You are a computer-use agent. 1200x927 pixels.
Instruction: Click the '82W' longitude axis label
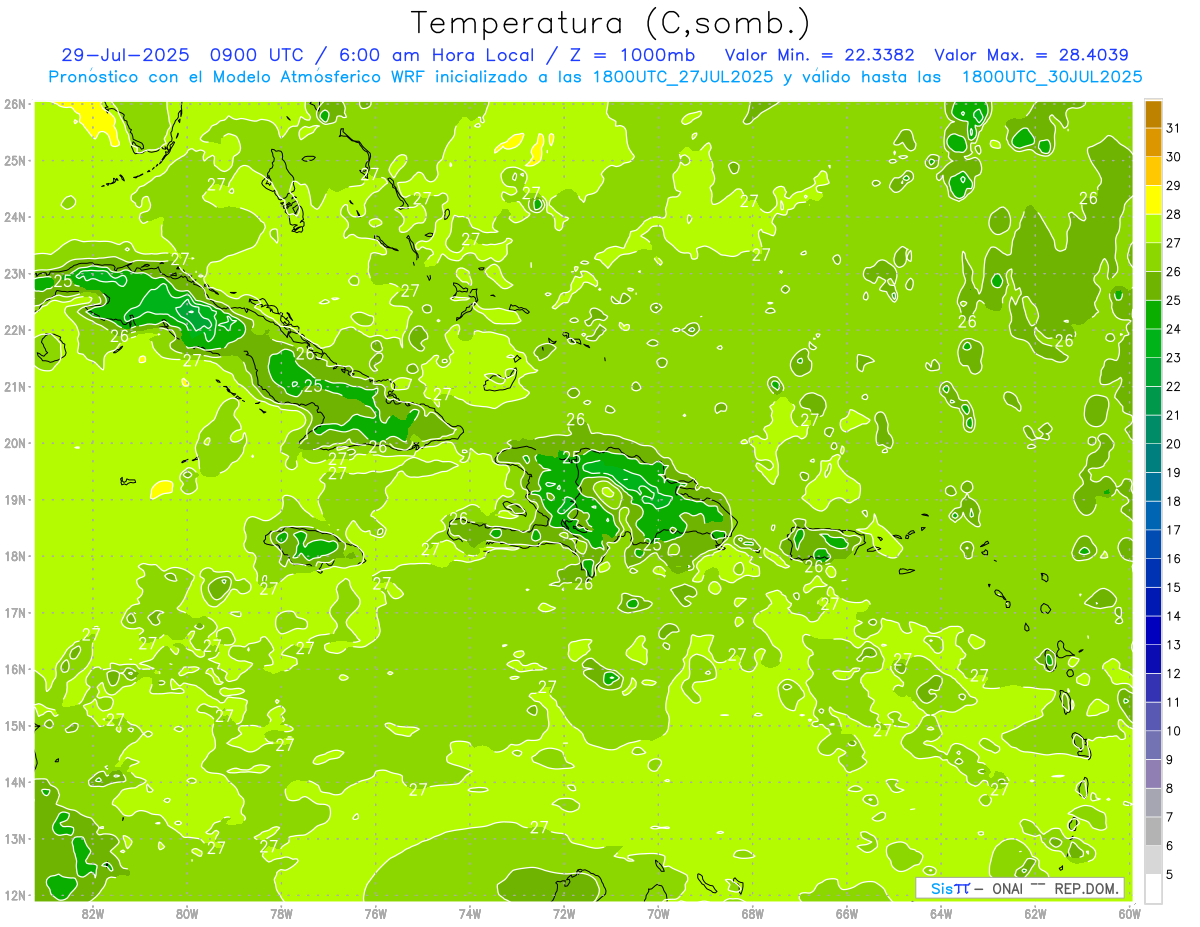click(92, 913)
